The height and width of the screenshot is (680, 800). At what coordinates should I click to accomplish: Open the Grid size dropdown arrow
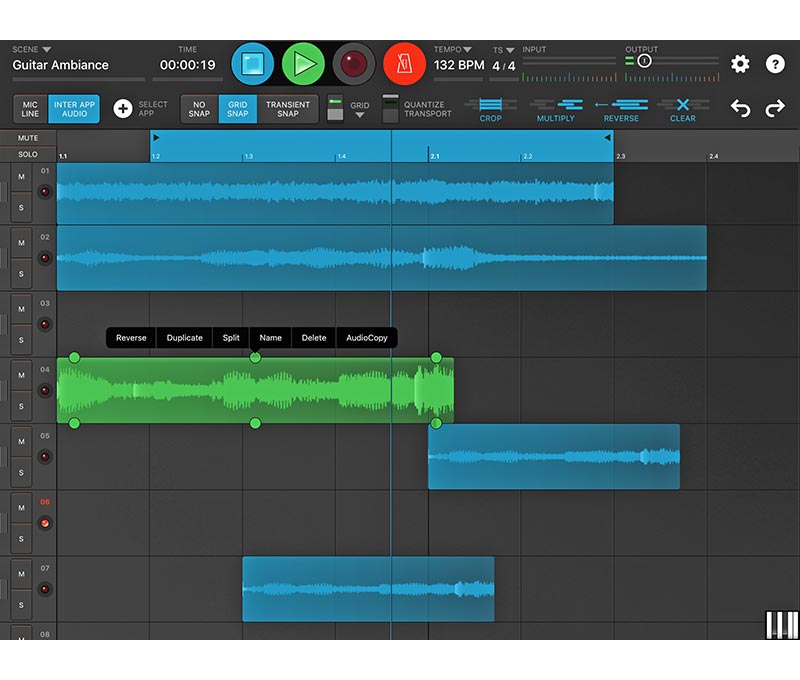(x=360, y=115)
